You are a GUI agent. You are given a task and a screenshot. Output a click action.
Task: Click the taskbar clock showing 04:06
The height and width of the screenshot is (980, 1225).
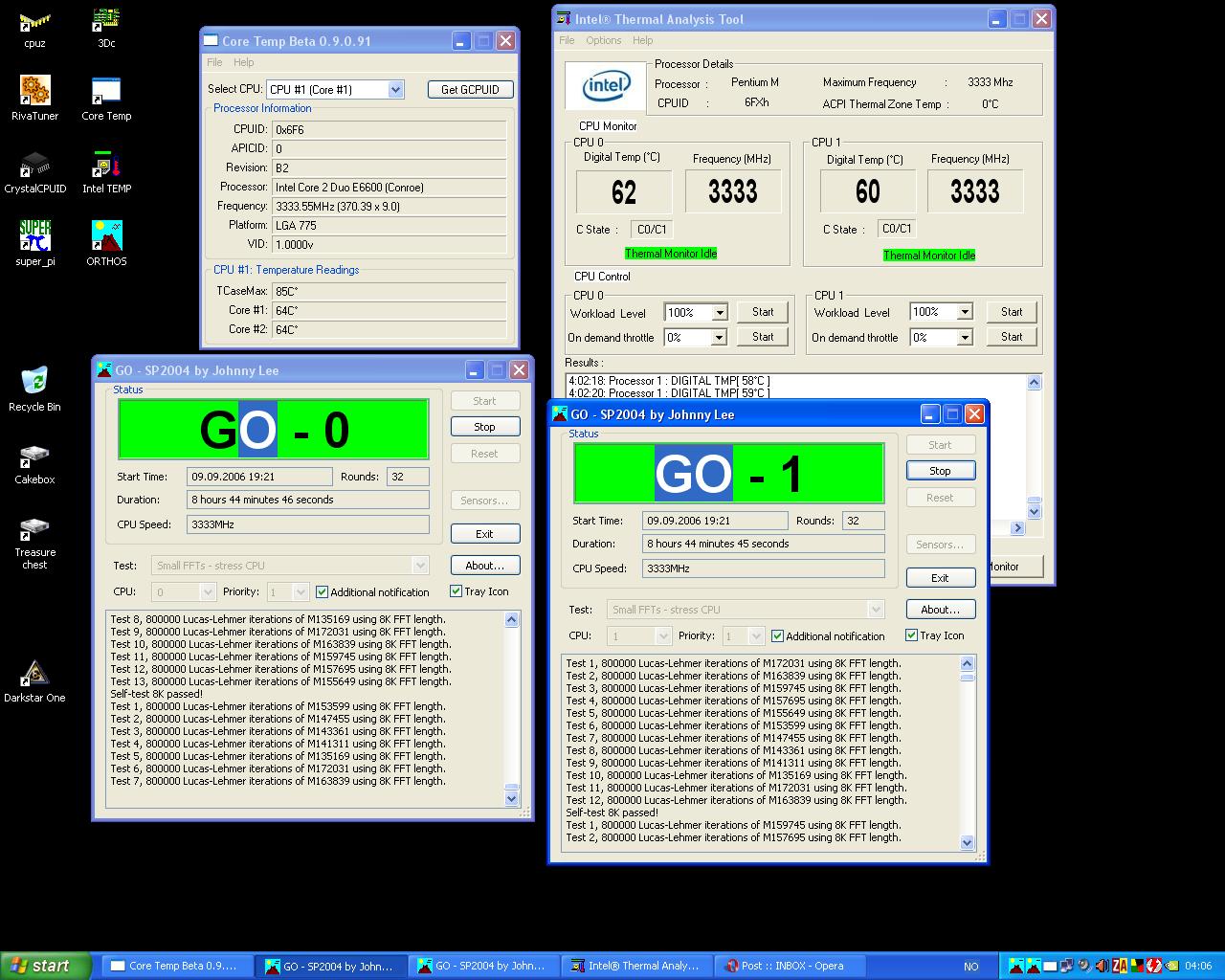point(1198,966)
